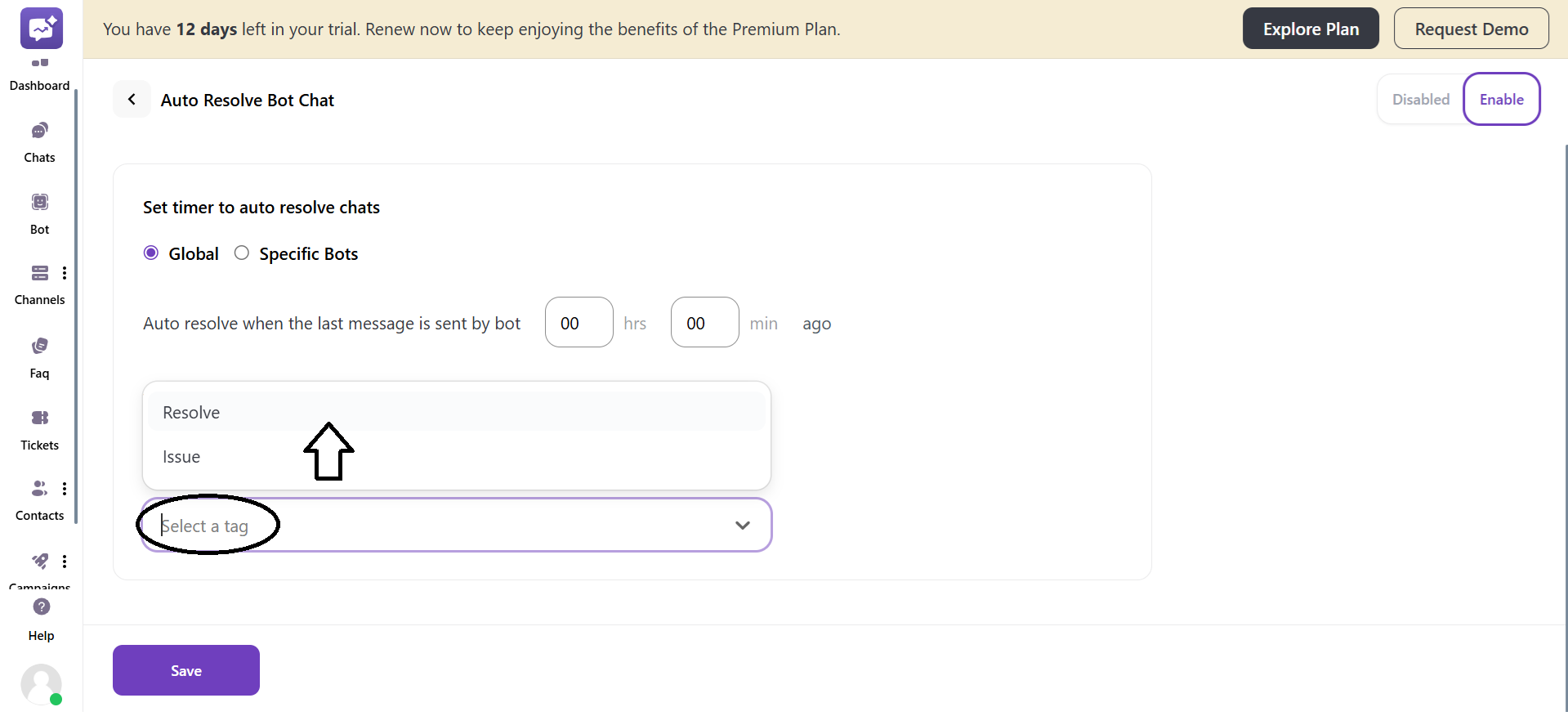This screenshot has width=1568, height=716.
Task: Select the Specific Bots radio button
Action: coord(240,253)
